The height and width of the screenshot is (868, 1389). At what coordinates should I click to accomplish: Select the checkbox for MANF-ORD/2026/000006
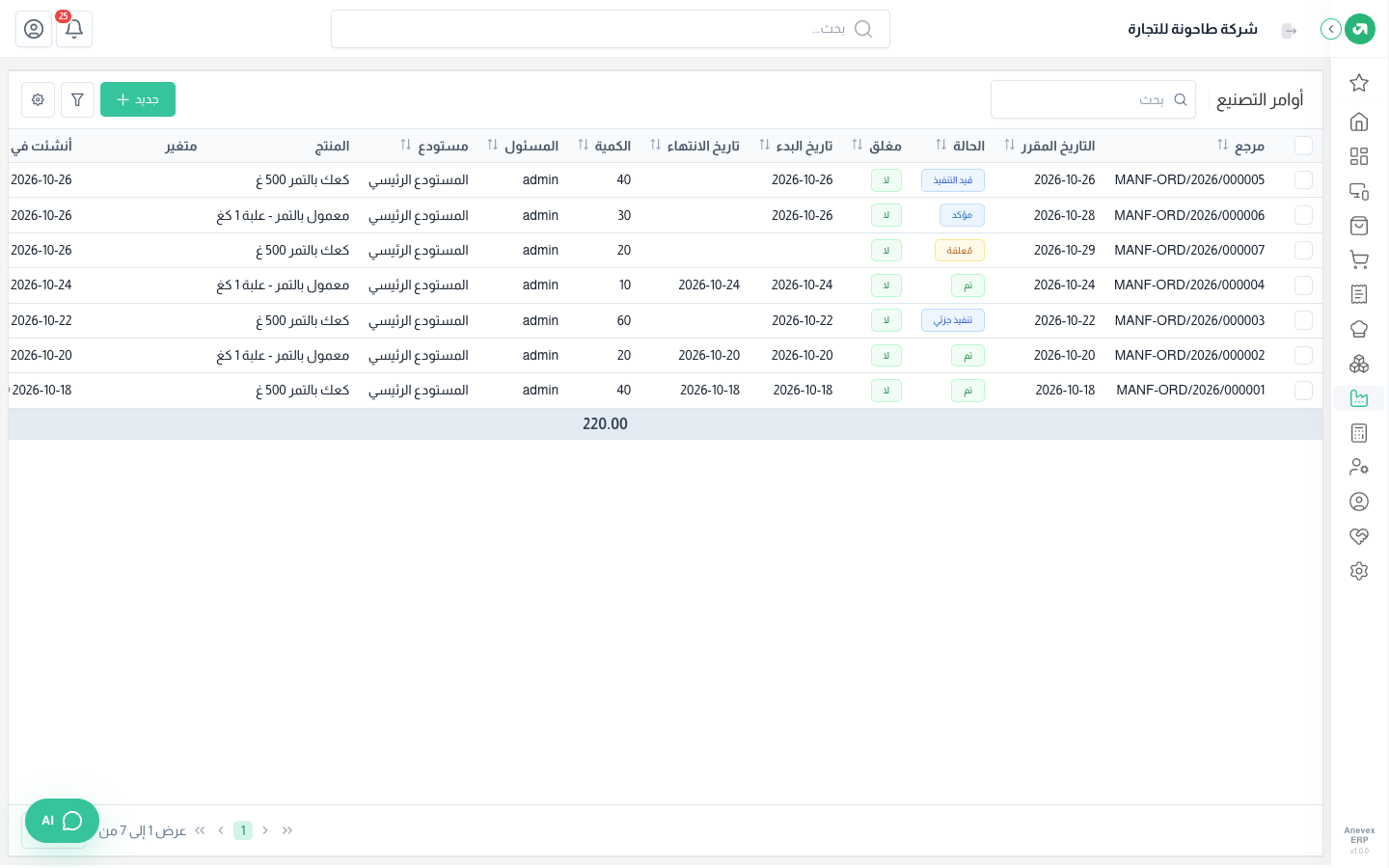[1303, 215]
